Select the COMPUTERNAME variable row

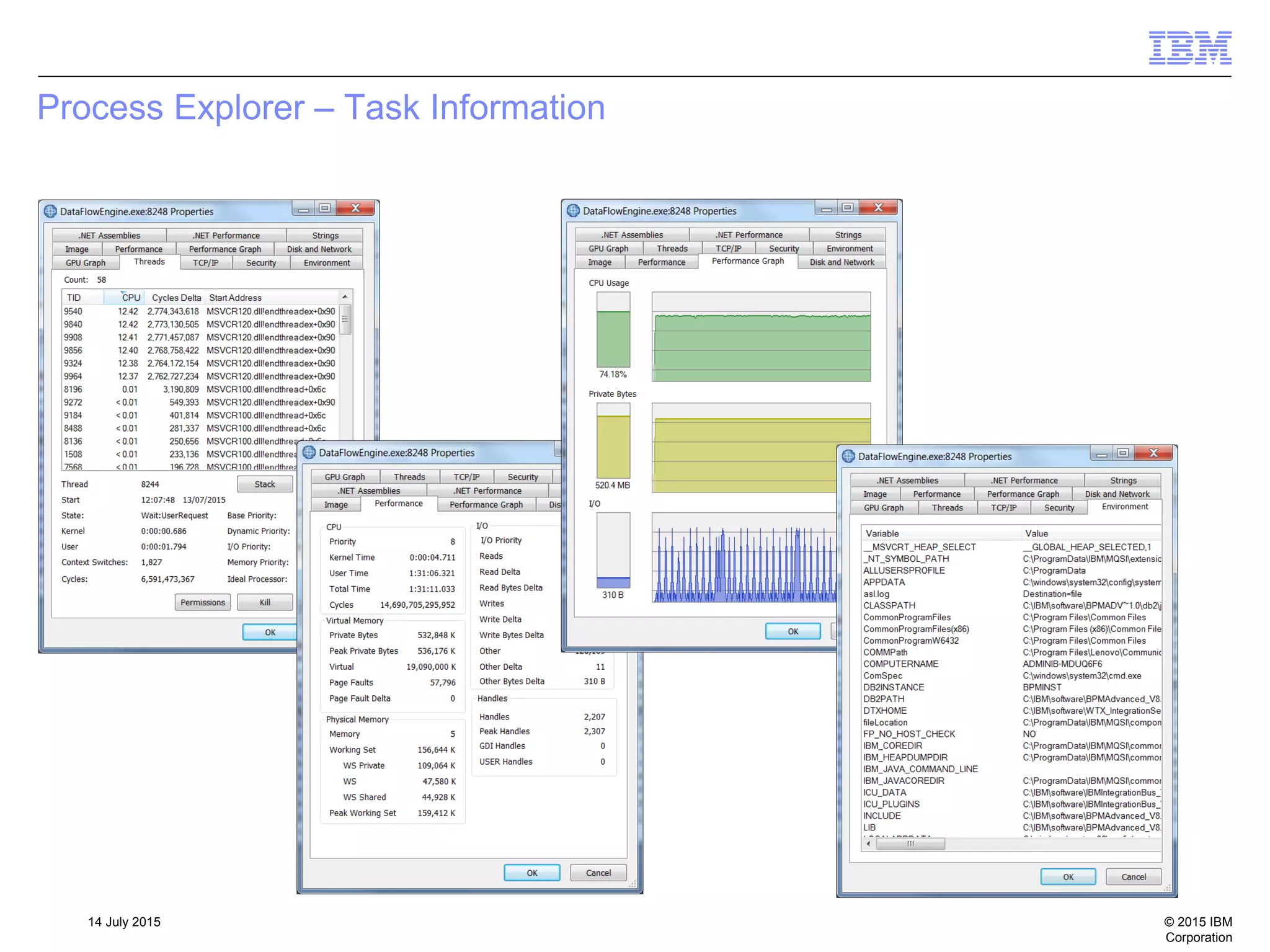[1011, 664]
